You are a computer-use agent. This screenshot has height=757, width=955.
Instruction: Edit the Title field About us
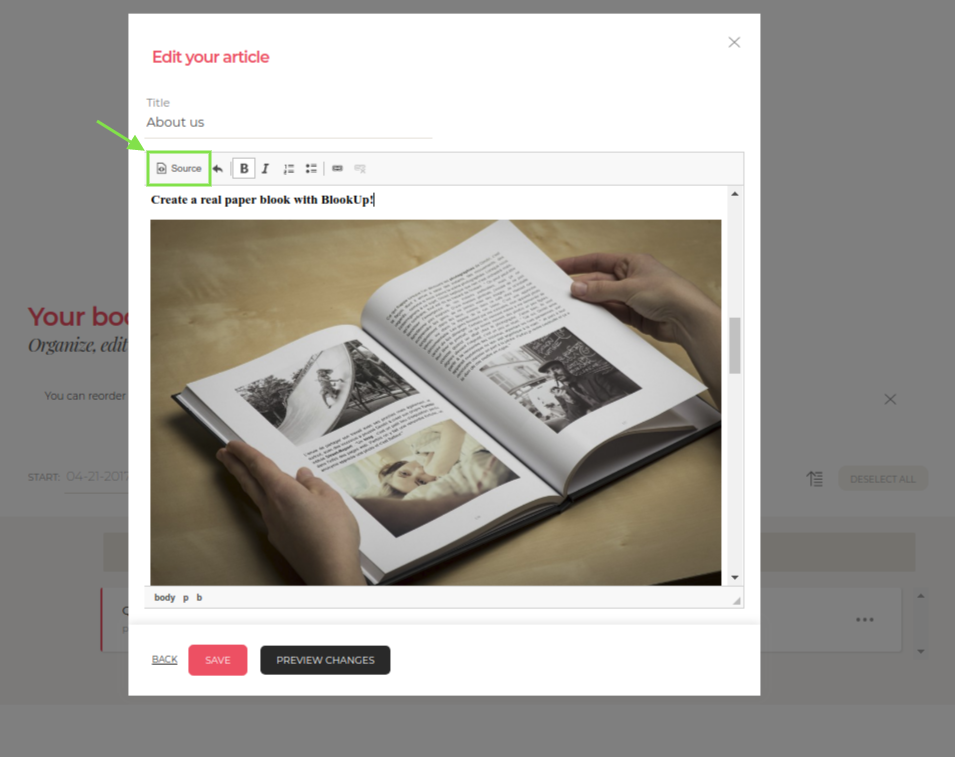click(x=289, y=122)
